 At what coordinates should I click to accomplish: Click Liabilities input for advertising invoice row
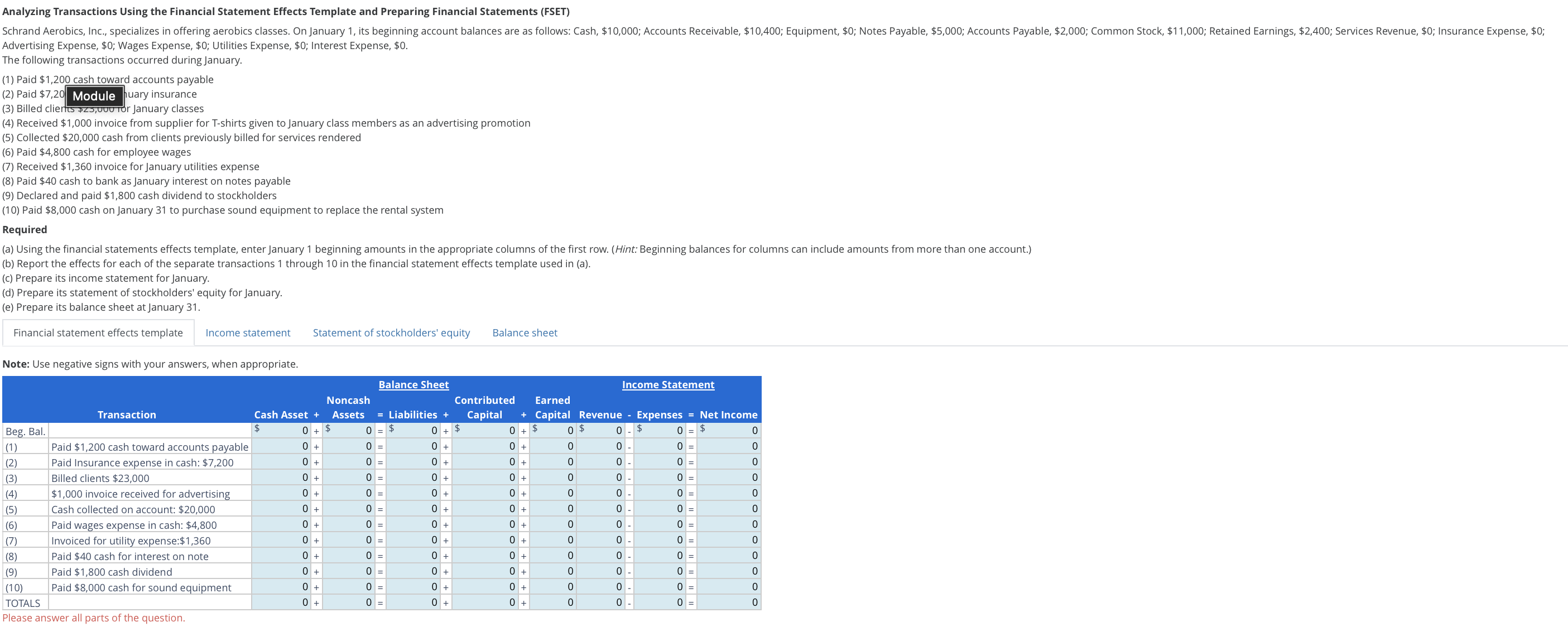[413, 493]
